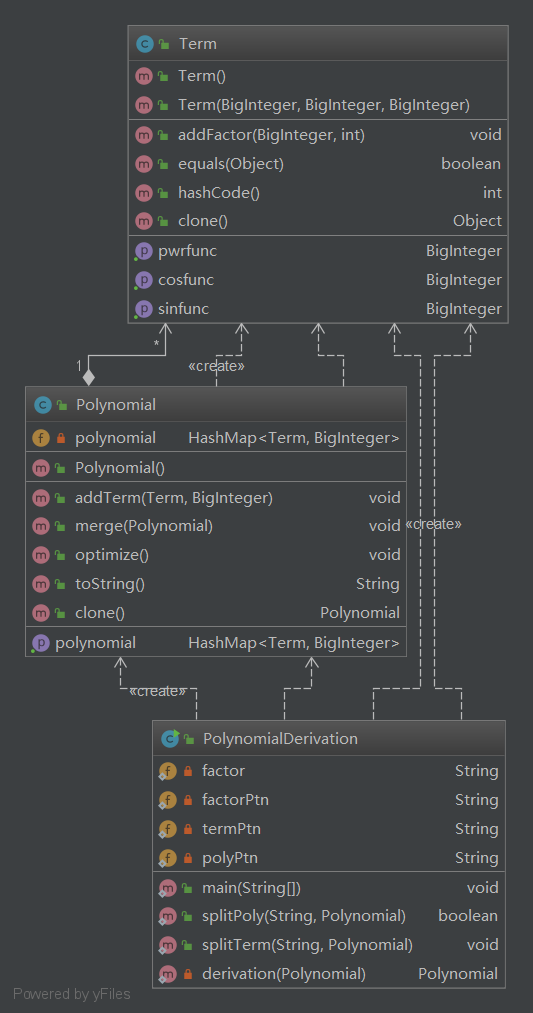
Task: Select the Term(BigInteger, BigInteger, BigInteger) constructor
Action: (x=318, y=105)
